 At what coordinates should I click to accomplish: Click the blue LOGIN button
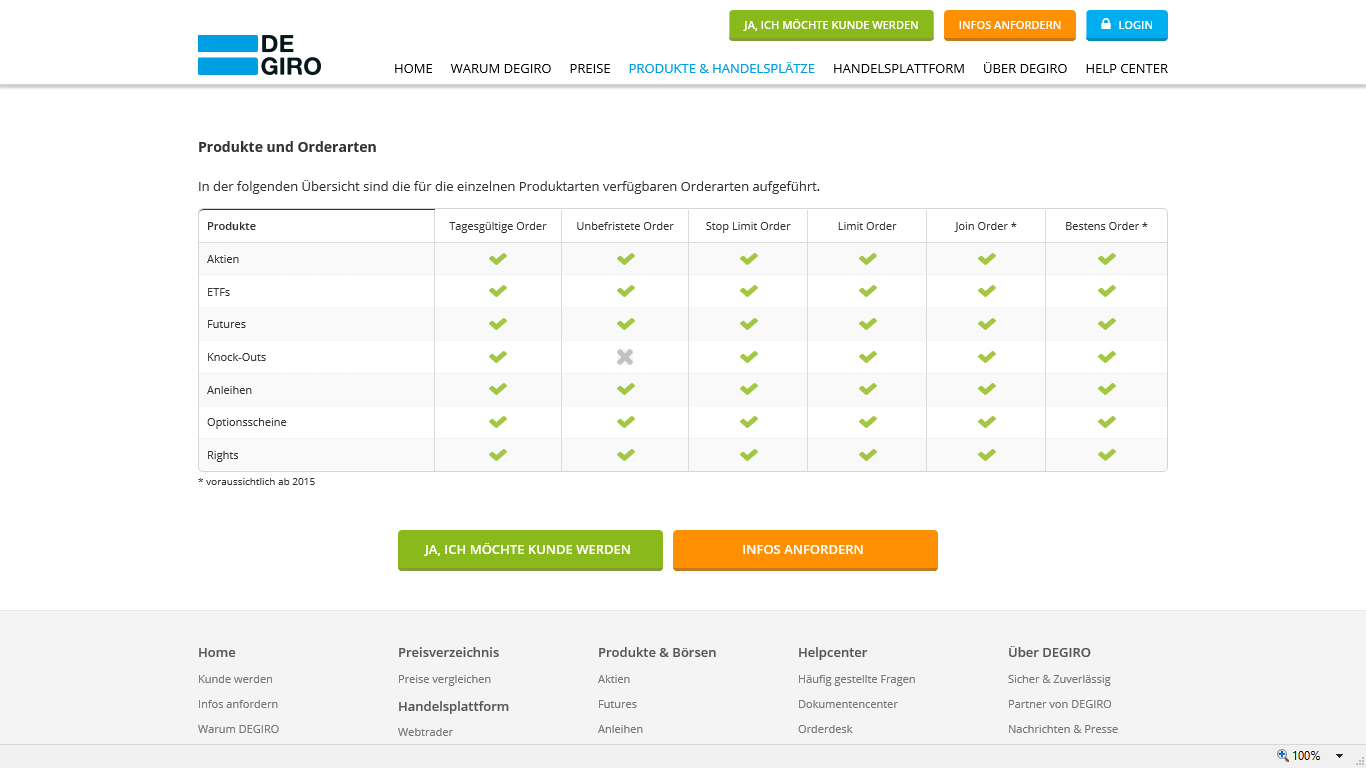[x=1127, y=25]
